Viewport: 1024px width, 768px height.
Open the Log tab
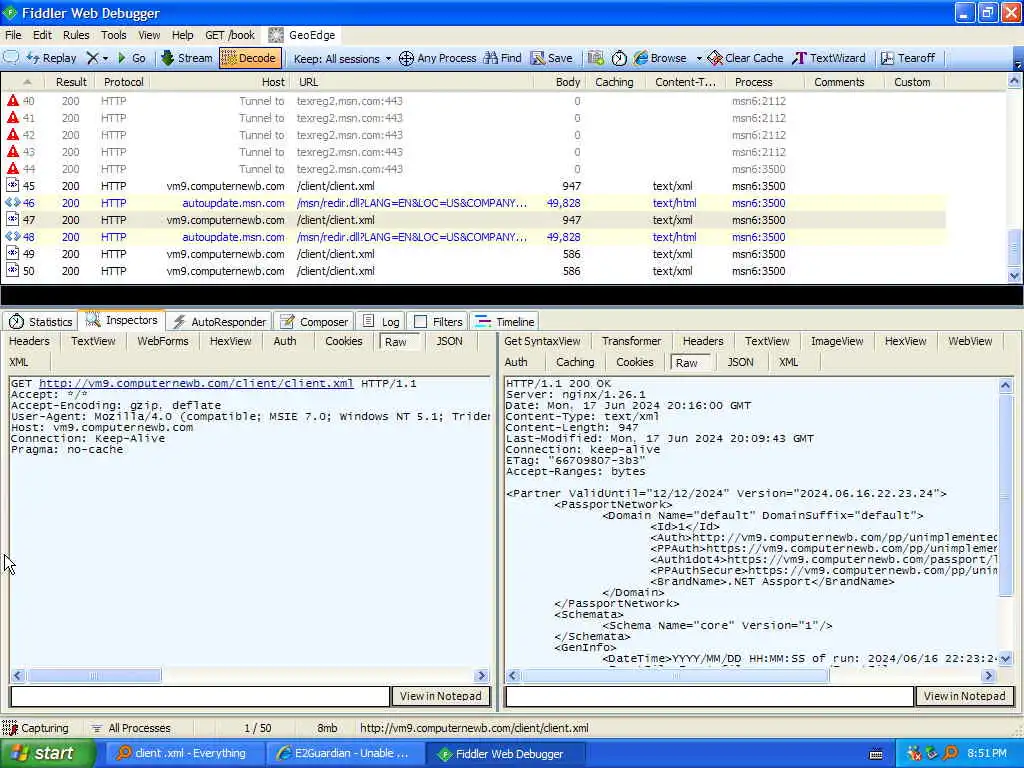coord(381,321)
